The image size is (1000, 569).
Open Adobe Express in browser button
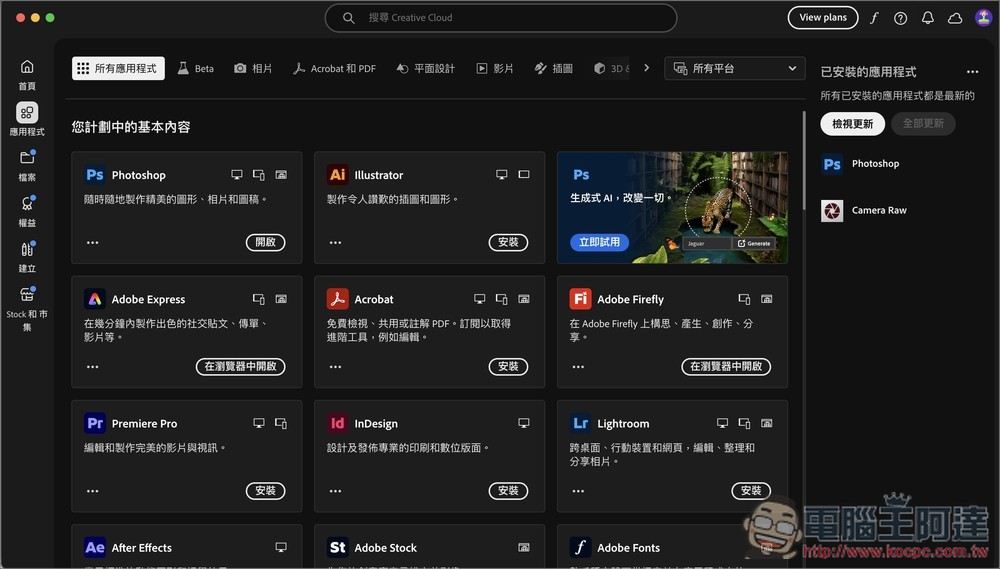[240, 367]
